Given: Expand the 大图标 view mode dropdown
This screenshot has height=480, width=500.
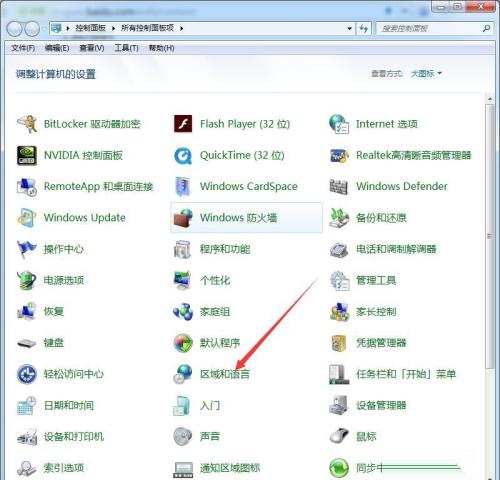Looking at the screenshot, I should coord(426,74).
